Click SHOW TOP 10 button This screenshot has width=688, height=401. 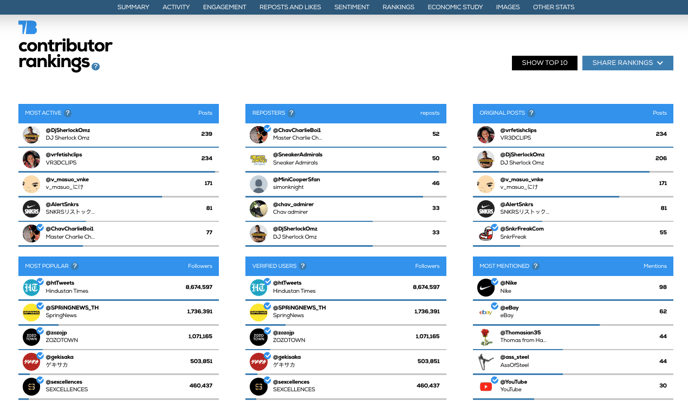pyautogui.click(x=545, y=63)
